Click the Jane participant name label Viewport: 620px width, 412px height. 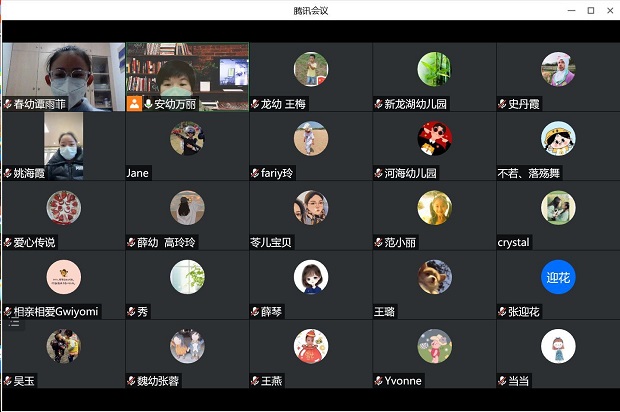click(x=138, y=173)
